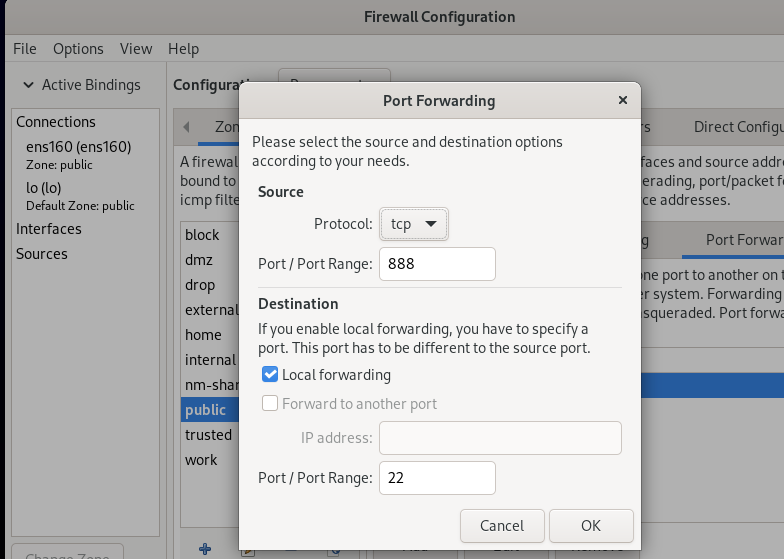Viewport: 784px width, 559px height.
Task: Click the destination port field showing 22
Action: [437, 478]
